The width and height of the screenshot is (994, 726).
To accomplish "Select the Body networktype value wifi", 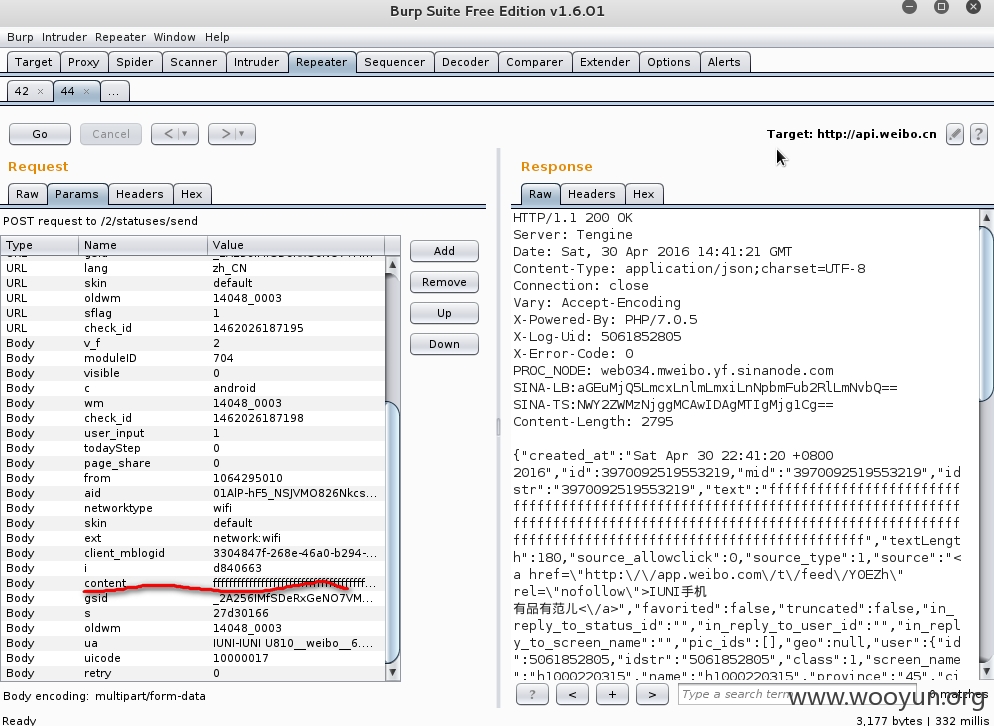I will [223, 509].
